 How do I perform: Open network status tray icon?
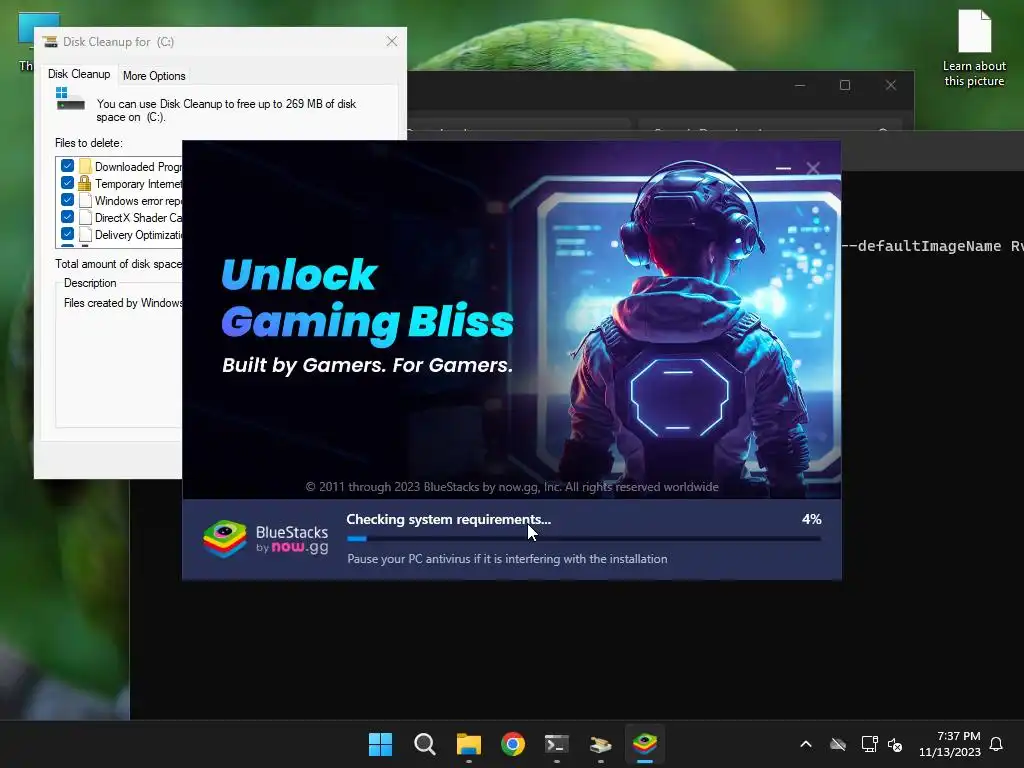[869, 744]
